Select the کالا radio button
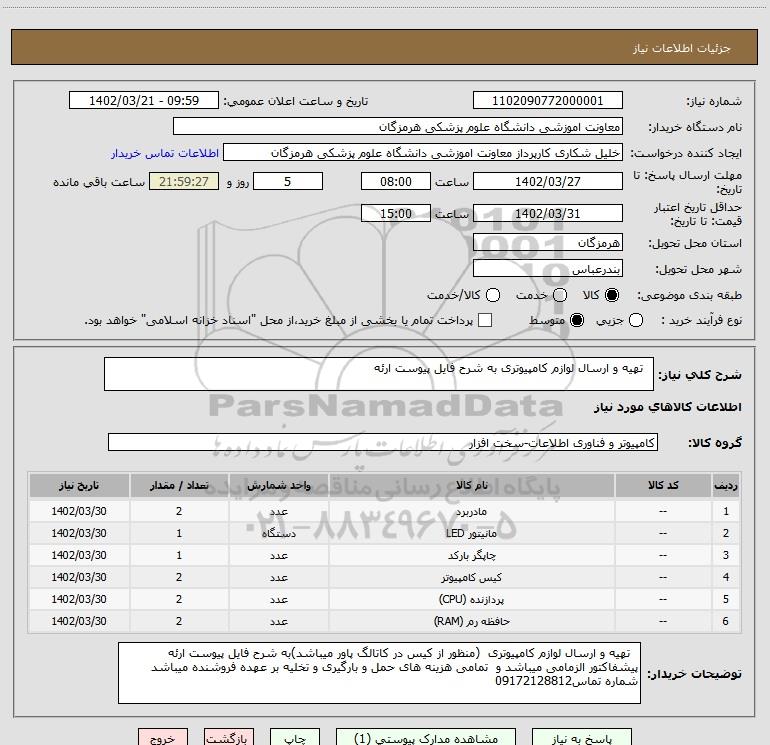This screenshot has width=770, height=745. point(612,295)
